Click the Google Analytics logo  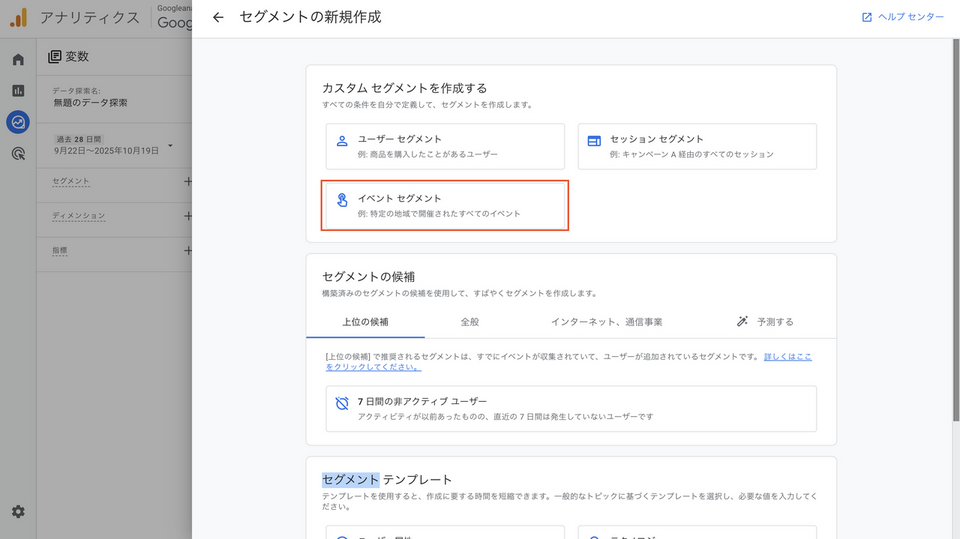18,18
